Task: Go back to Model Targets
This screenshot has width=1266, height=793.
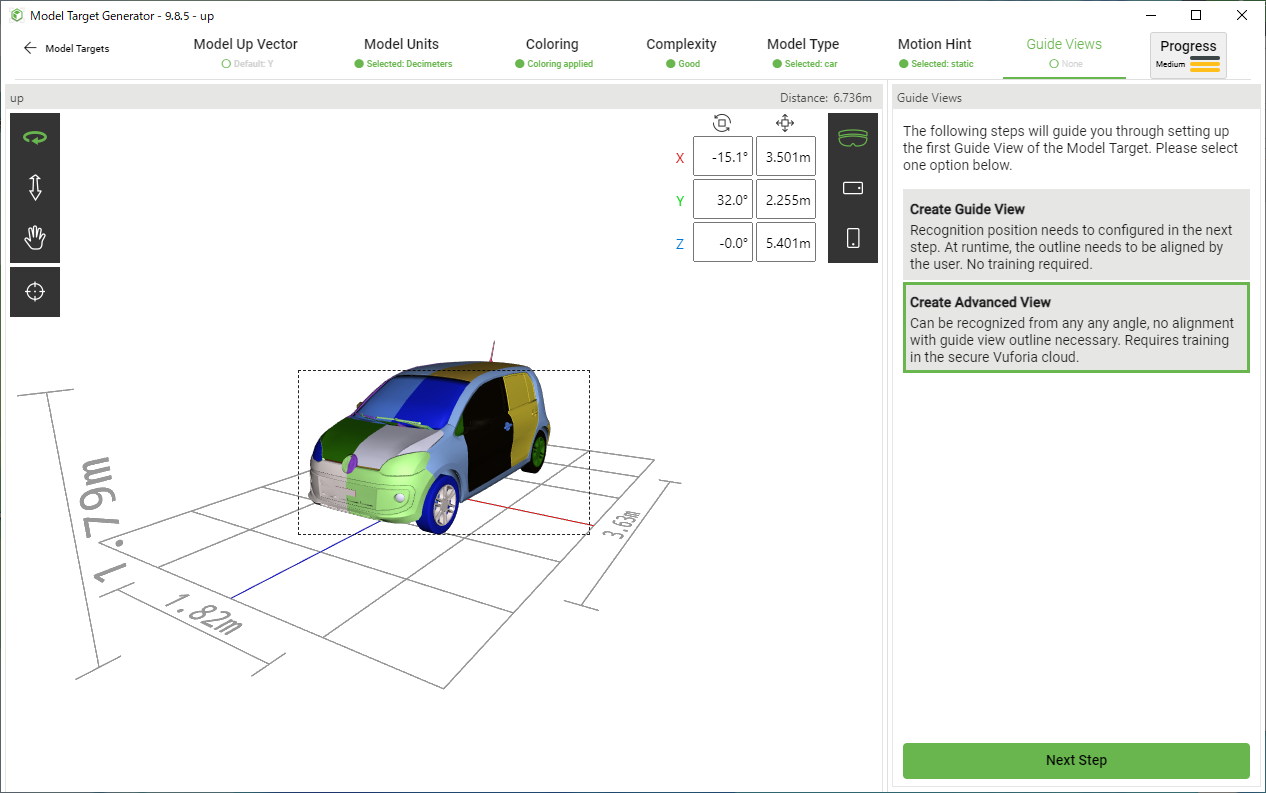Action: tap(66, 48)
